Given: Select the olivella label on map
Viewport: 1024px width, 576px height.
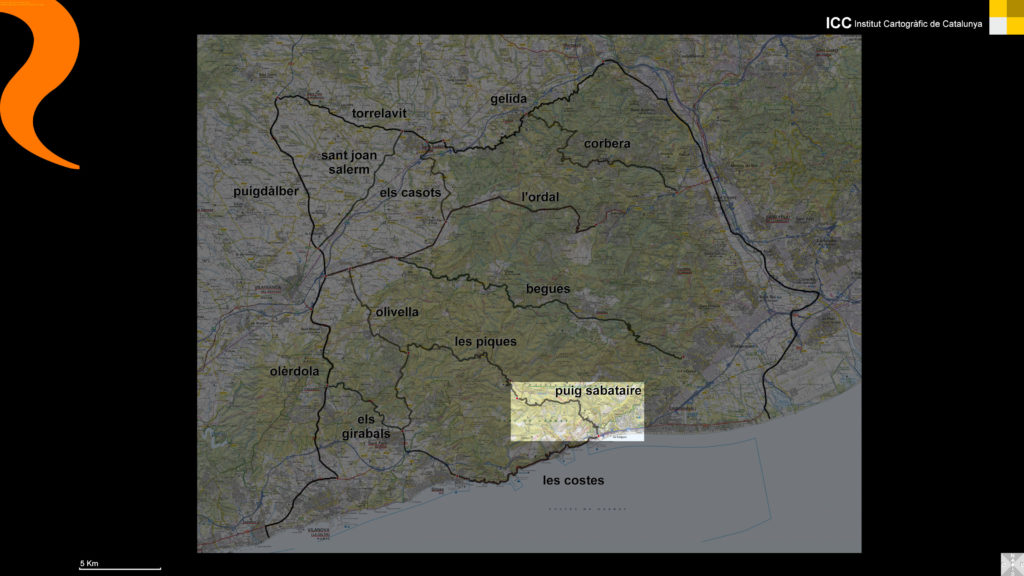Looking at the screenshot, I should tap(397, 312).
